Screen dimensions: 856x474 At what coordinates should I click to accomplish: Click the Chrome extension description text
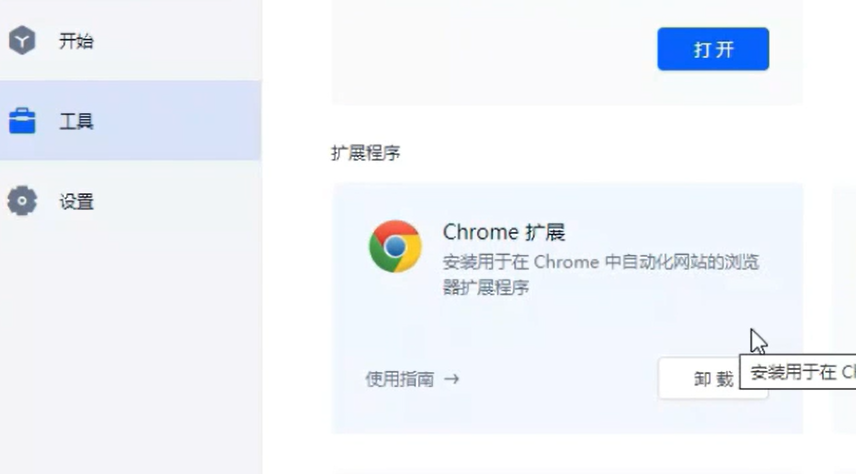[x=601, y=274]
